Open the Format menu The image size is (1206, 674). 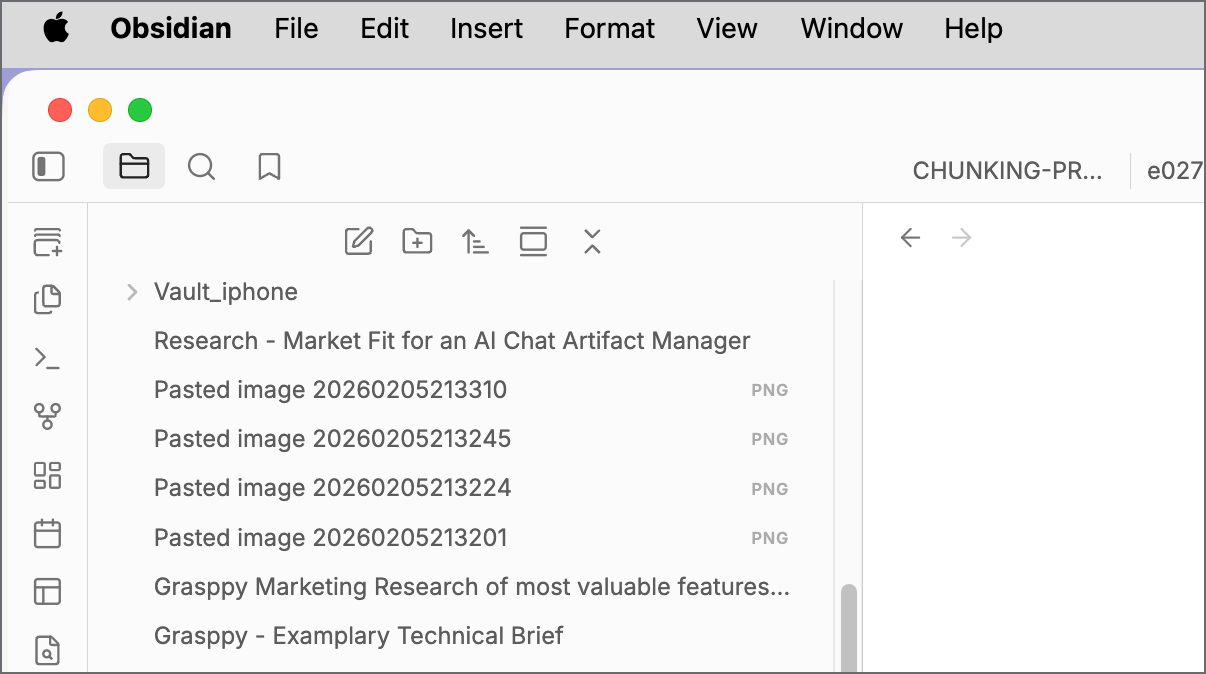(610, 28)
